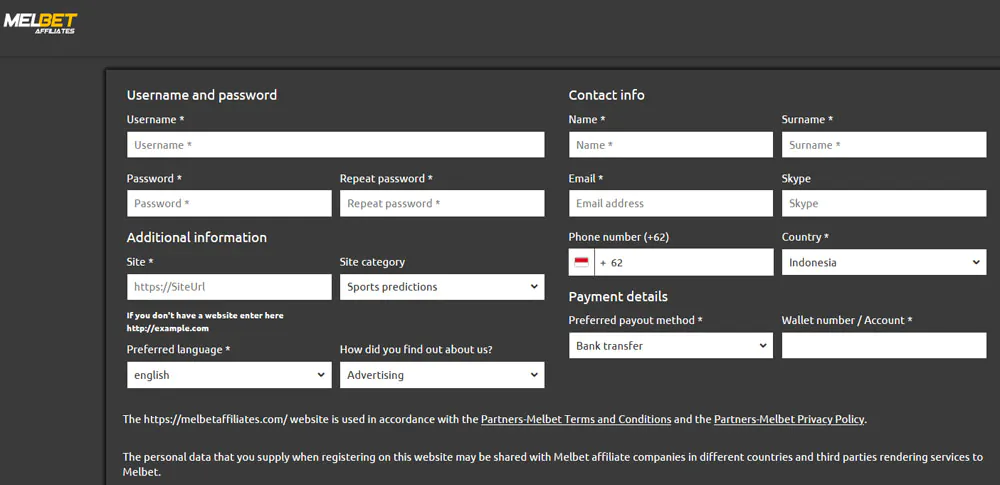This screenshot has height=485, width=1000.
Task: Click the Indonesia flag phone prefix icon
Action: point(581,262)
